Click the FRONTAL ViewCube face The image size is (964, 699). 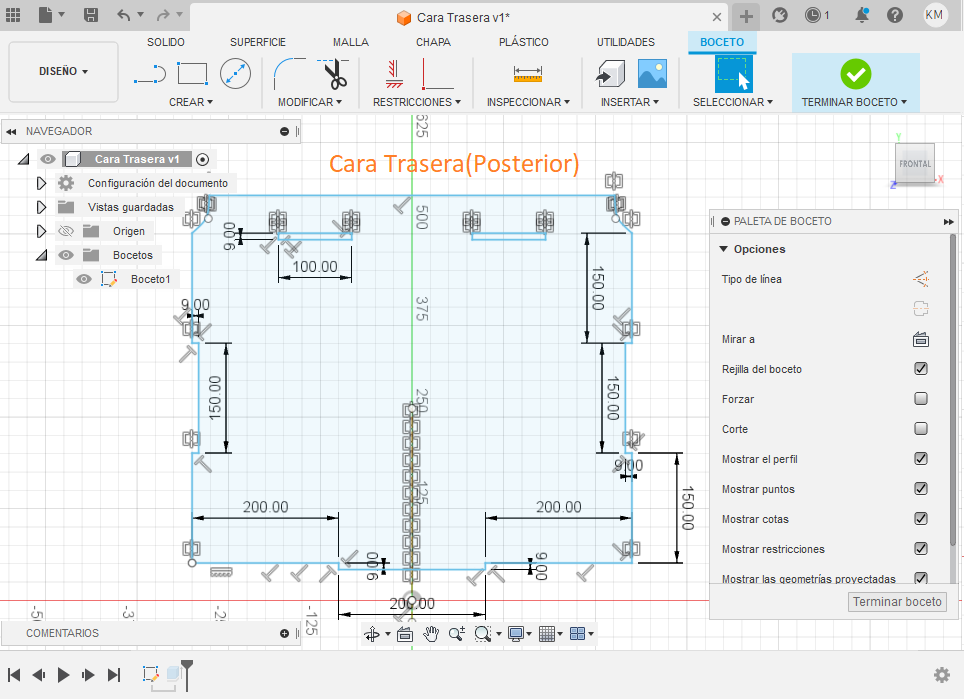(x=915, y=164)
